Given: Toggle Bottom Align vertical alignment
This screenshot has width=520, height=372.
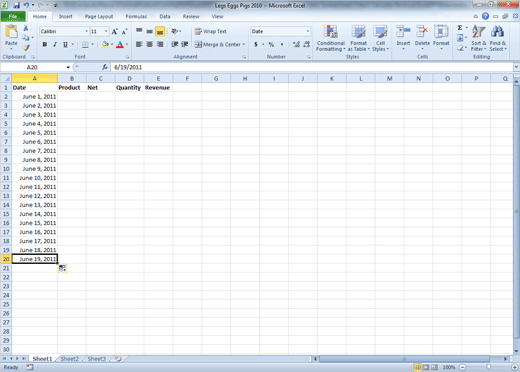Looking at the screenshot, I should [x=160, y=32].
